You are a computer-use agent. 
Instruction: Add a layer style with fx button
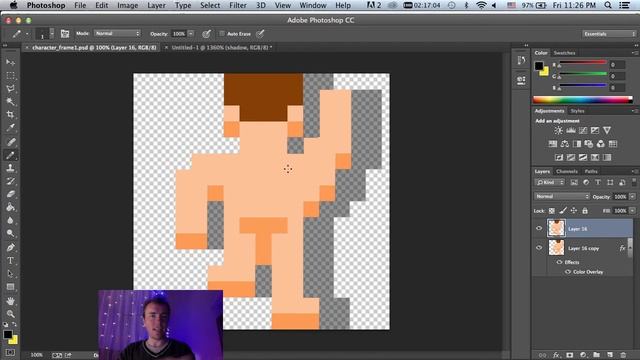pos(556,355)
